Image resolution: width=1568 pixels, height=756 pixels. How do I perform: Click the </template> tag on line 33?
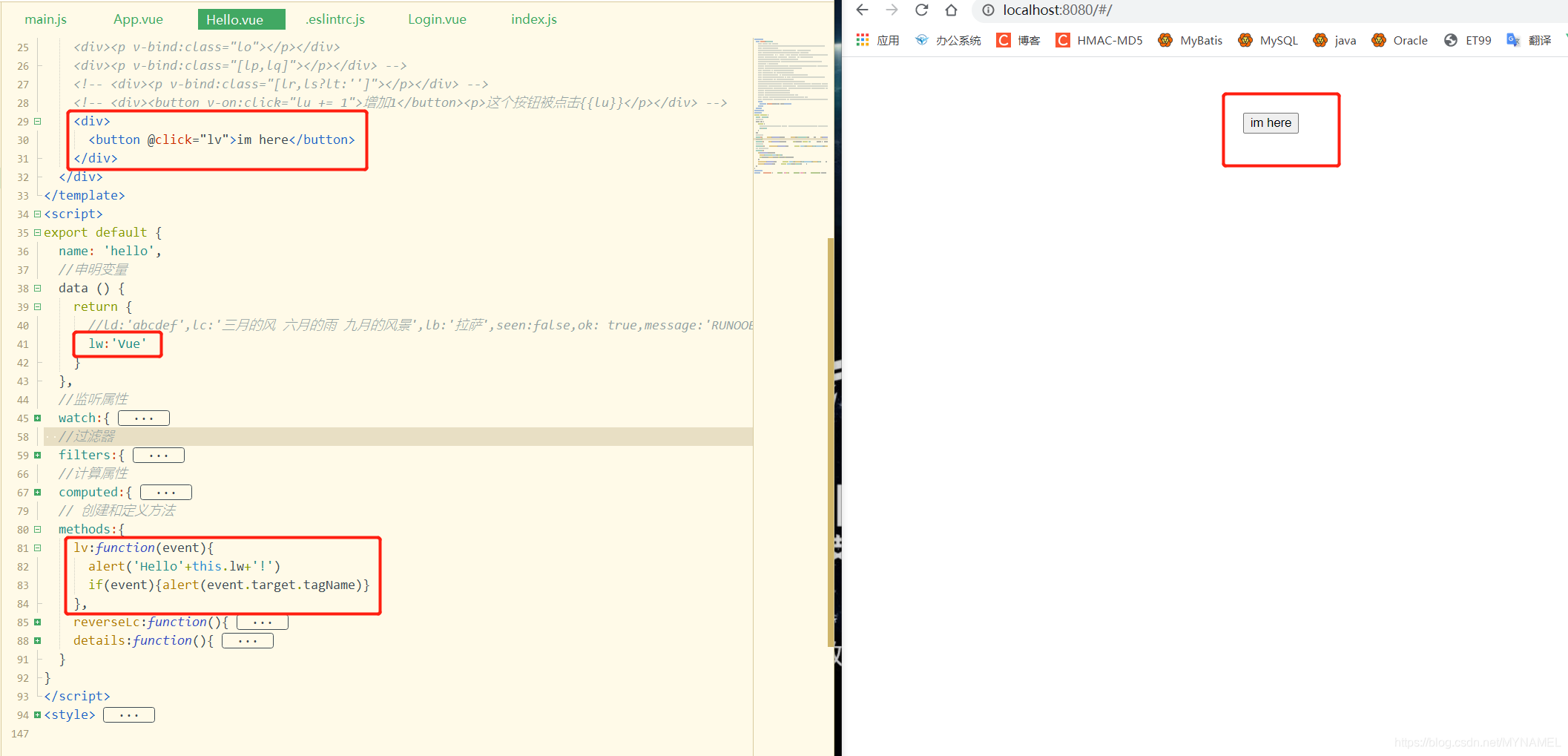pos(85,195)
